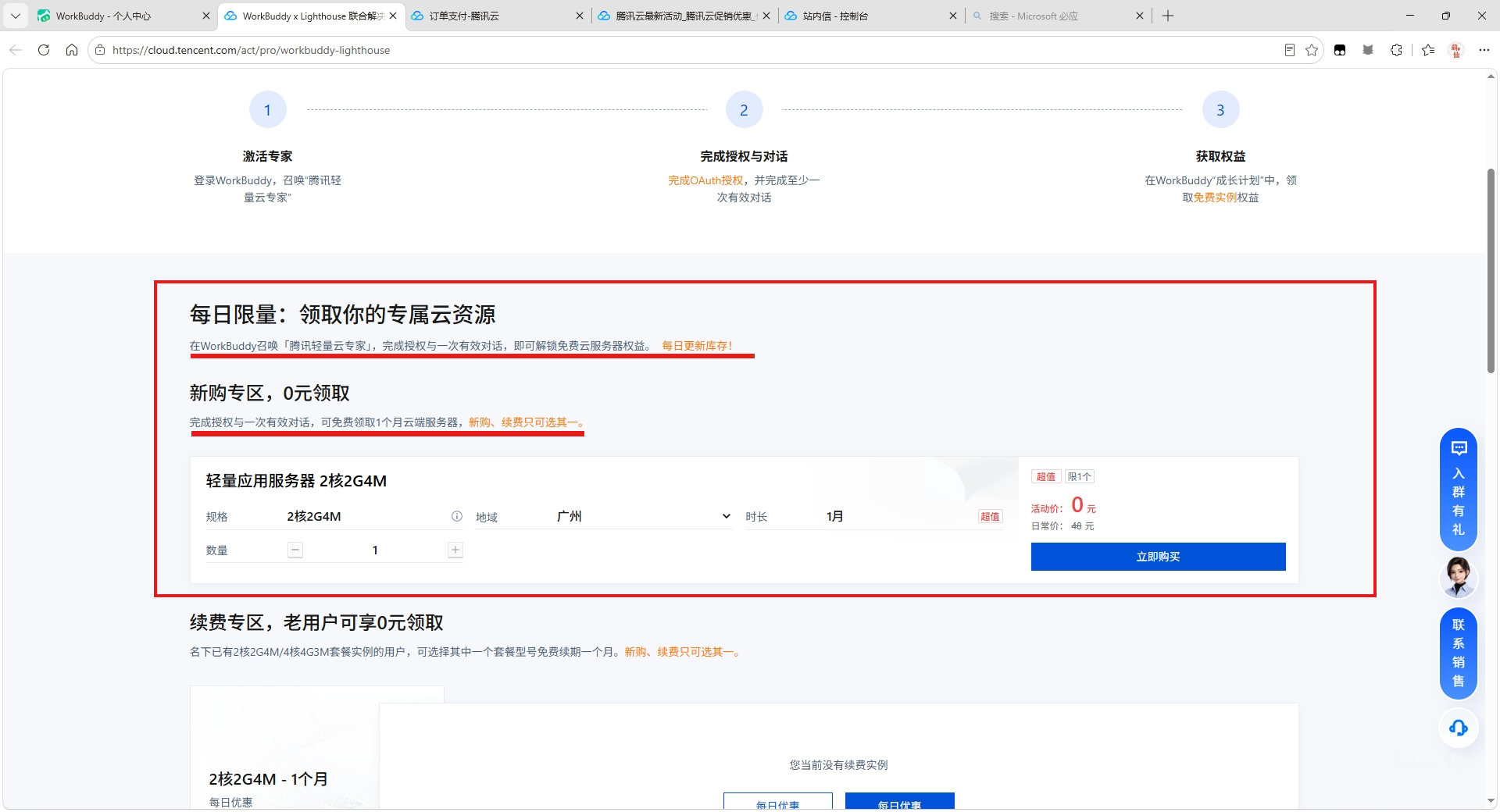
Task: Click step 3 circle 获取权益
Action: click(1220, 110)
